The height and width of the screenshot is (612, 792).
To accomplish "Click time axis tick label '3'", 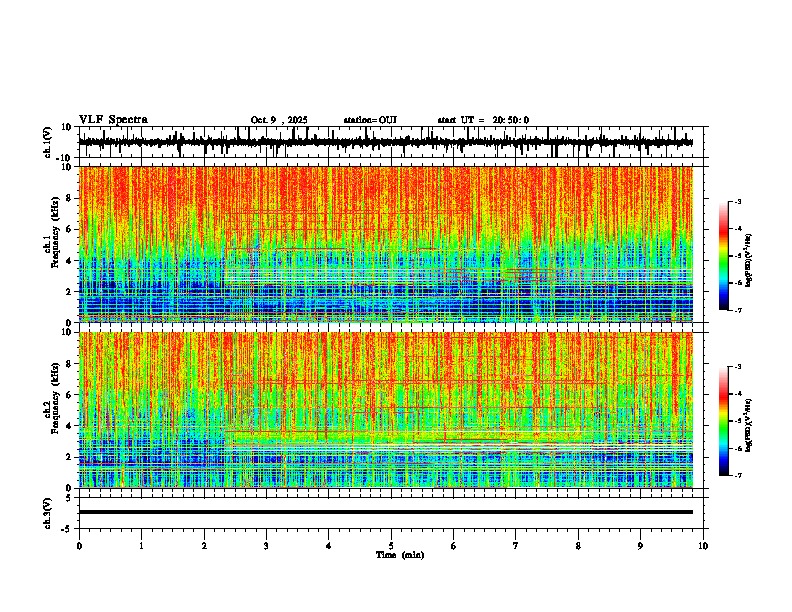I will point(266,546).
